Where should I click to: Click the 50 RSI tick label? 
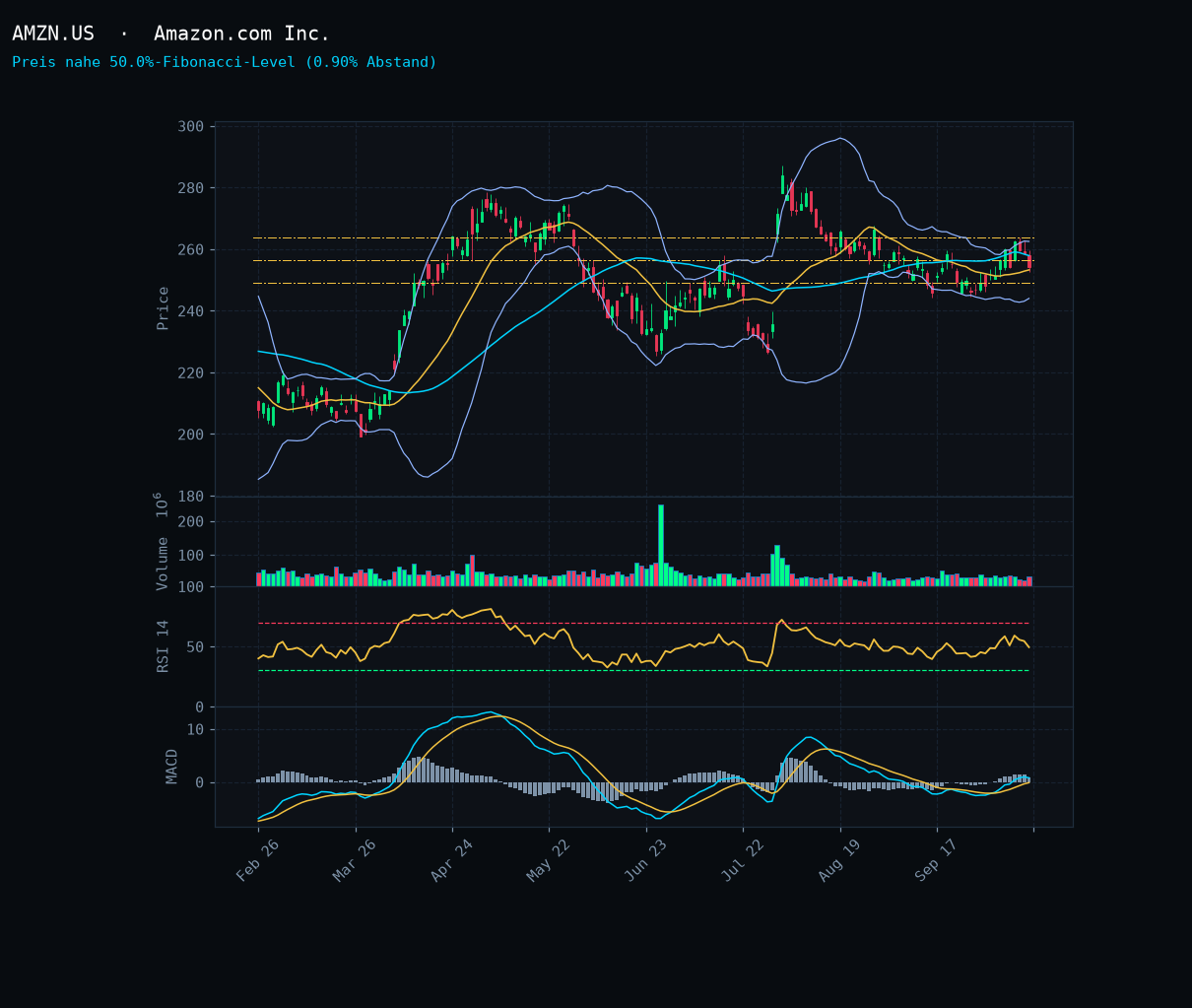pos(195,647)
